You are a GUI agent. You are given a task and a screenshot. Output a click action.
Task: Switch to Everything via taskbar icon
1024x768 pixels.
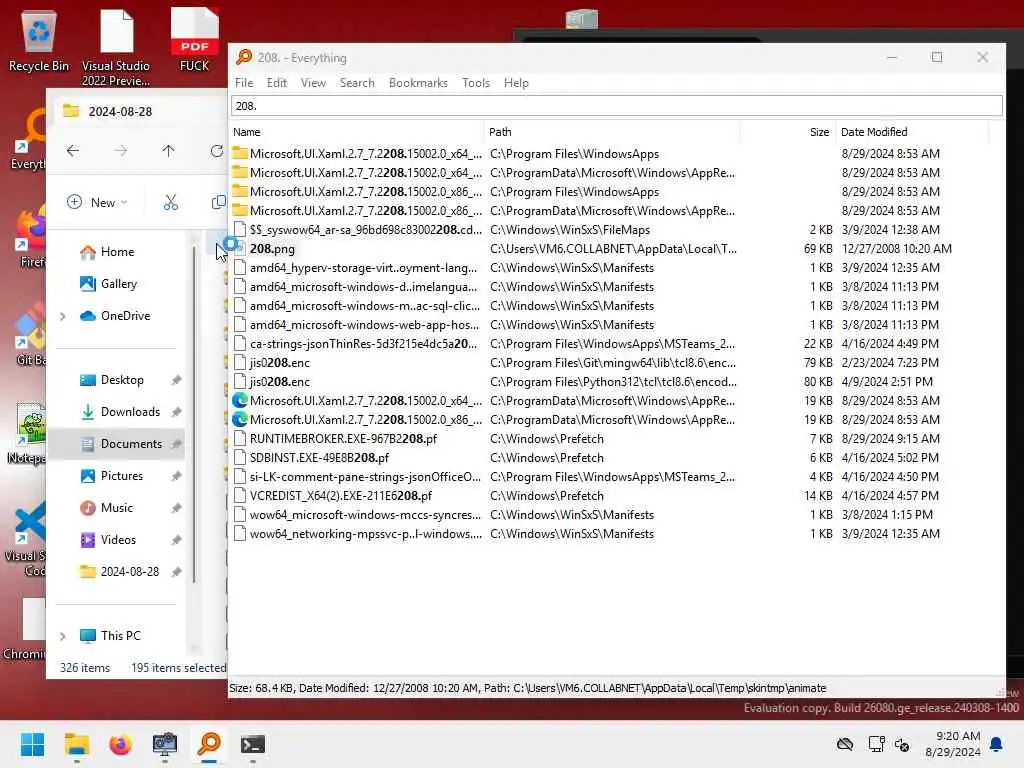(x=209, y=744)
